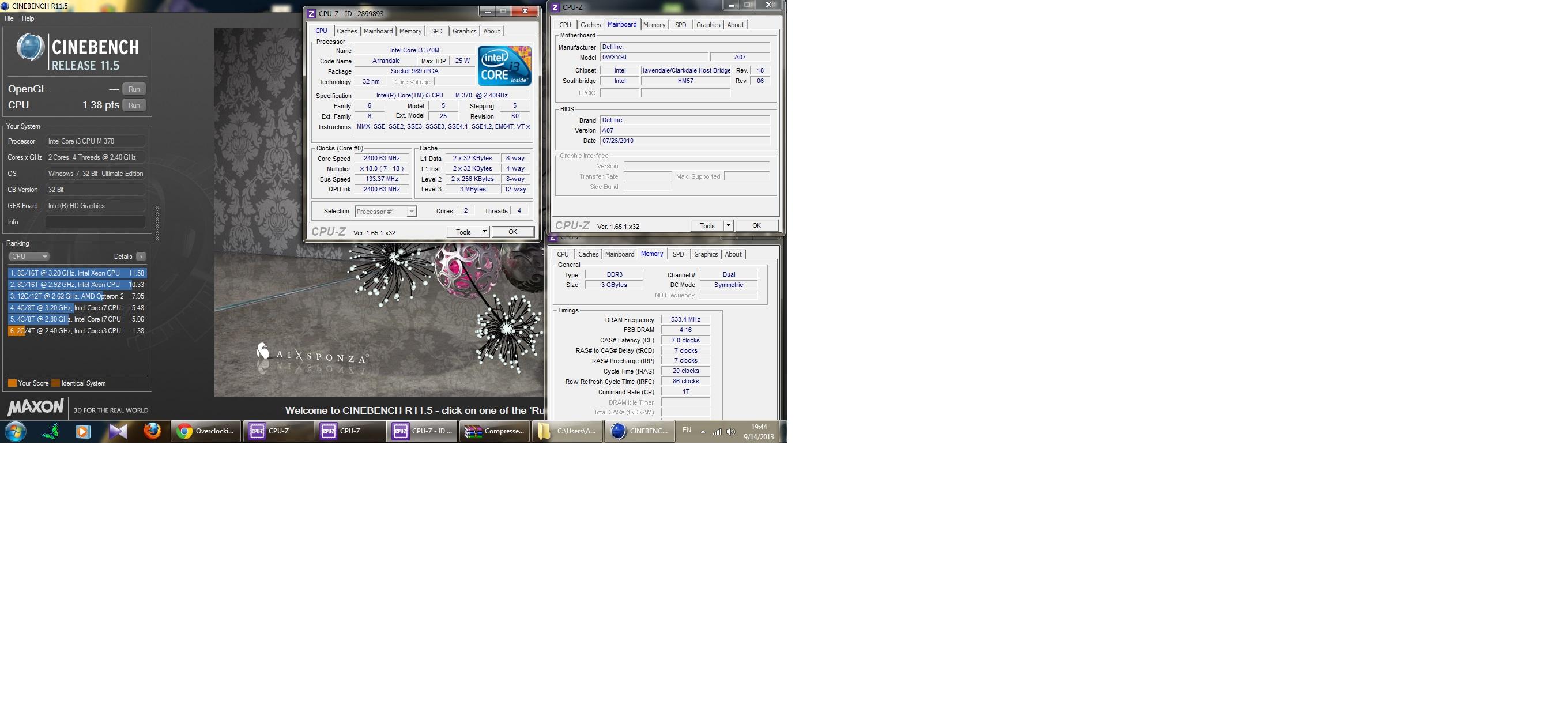This screenshot has width=1568, height=724.
Task: Open the C:\Users folder taskbar window
Action: click(x=567, y=431)
